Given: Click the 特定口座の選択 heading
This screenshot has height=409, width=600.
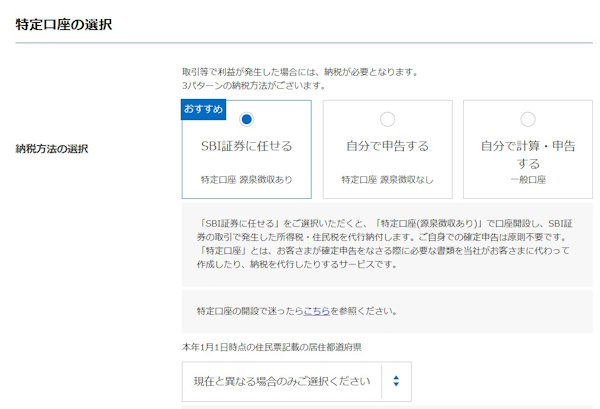Looking at the screenshot, I should point(64,24).
